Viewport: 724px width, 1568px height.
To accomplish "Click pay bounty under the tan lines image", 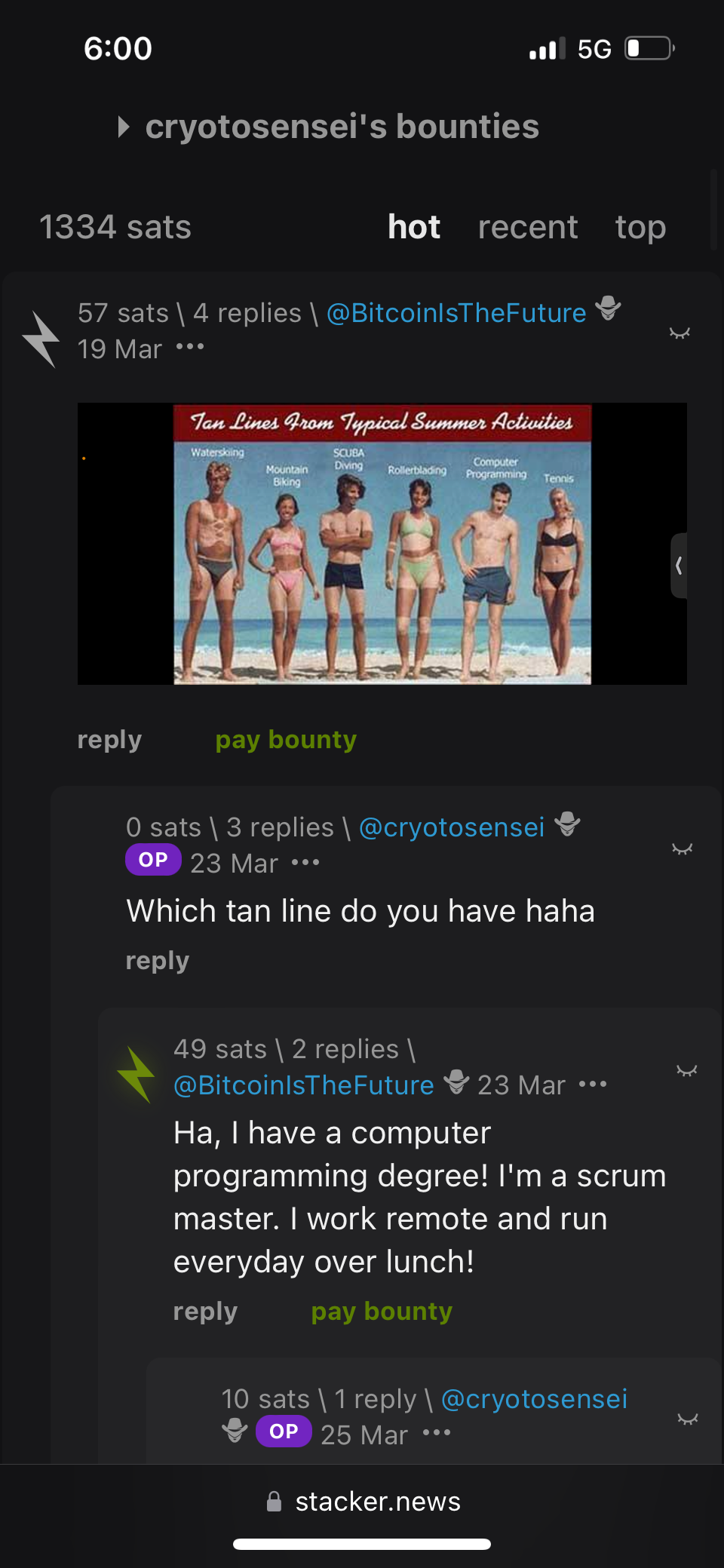I will point(286,740).
